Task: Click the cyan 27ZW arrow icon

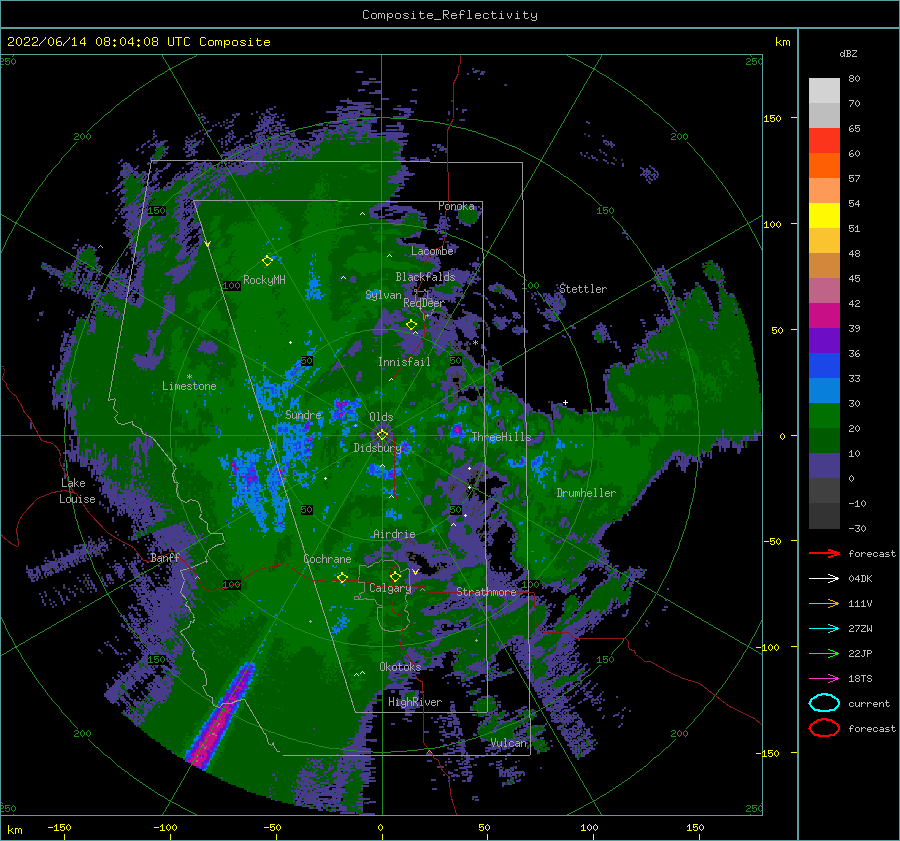Action: click(824, 629)
